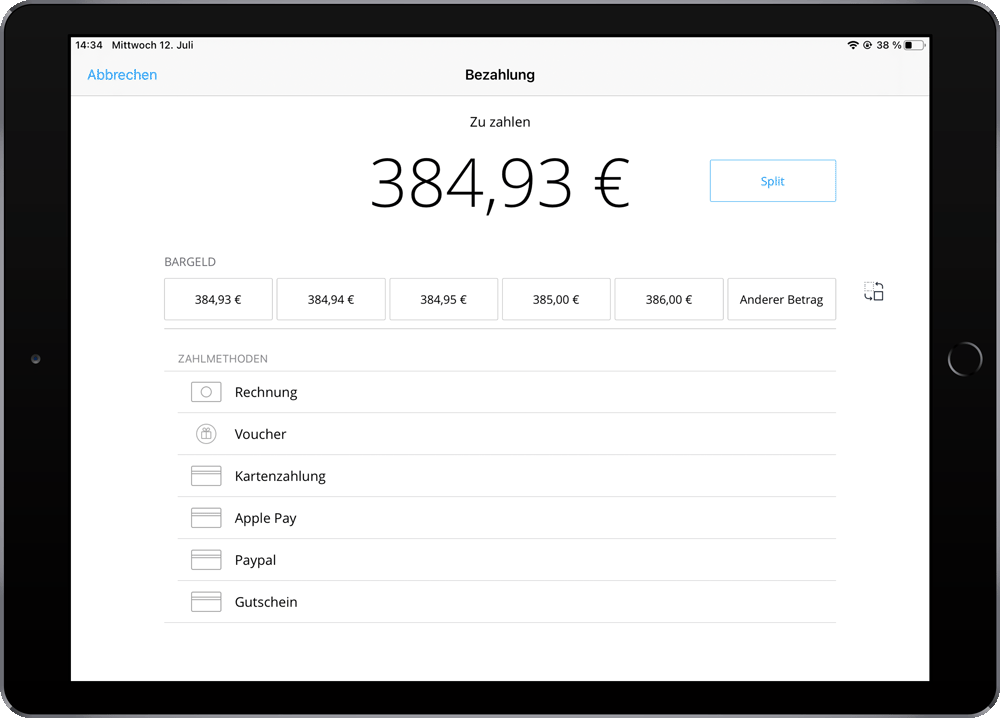Select Gutschein payment method
Viewport: 1000px width, 718px height.
pos(506,602)
